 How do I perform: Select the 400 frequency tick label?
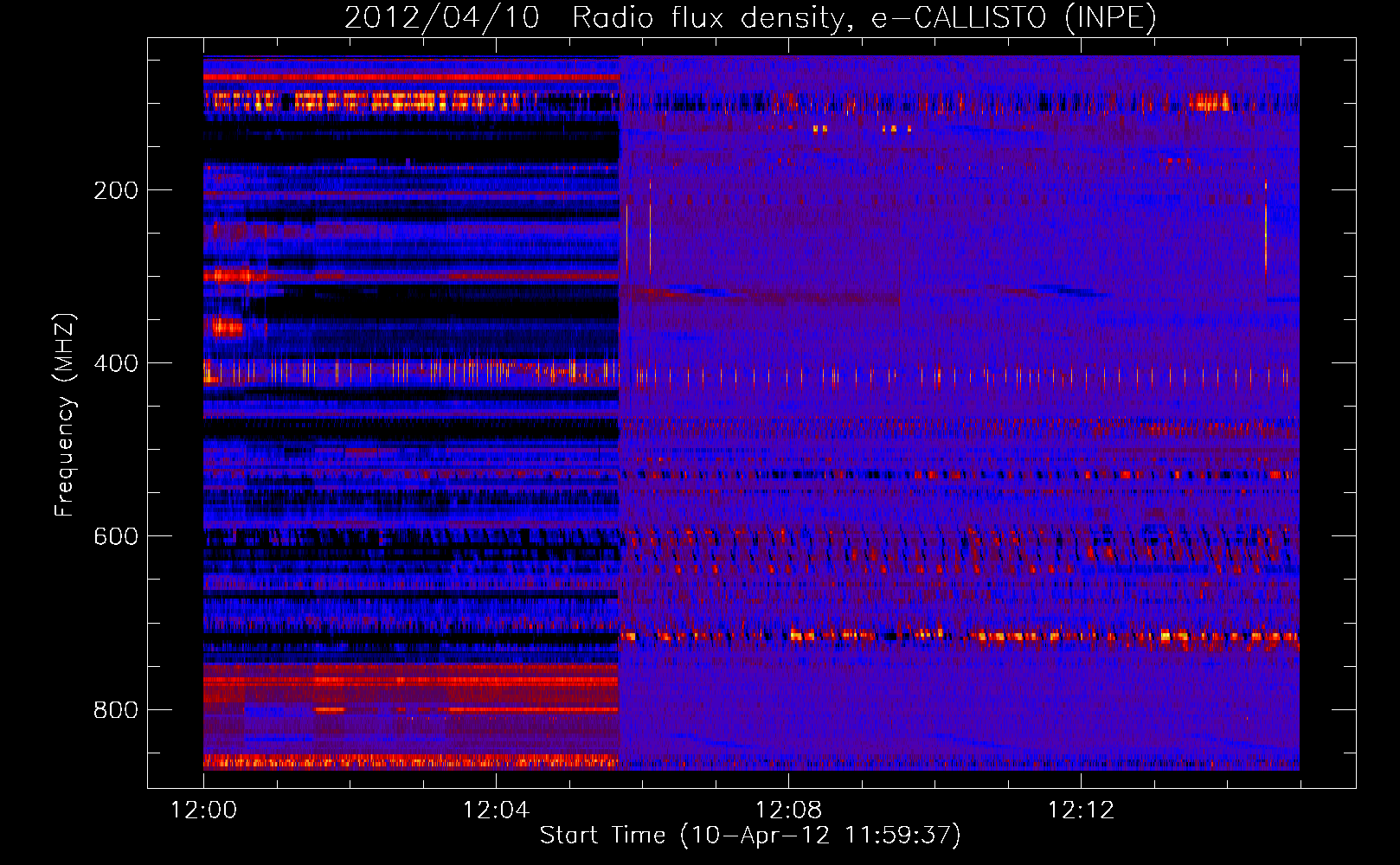tap(116, 363)
